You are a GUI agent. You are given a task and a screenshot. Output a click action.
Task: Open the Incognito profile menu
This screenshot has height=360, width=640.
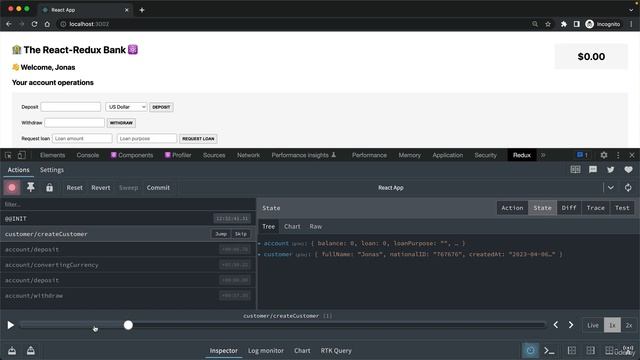pos(603,24)
